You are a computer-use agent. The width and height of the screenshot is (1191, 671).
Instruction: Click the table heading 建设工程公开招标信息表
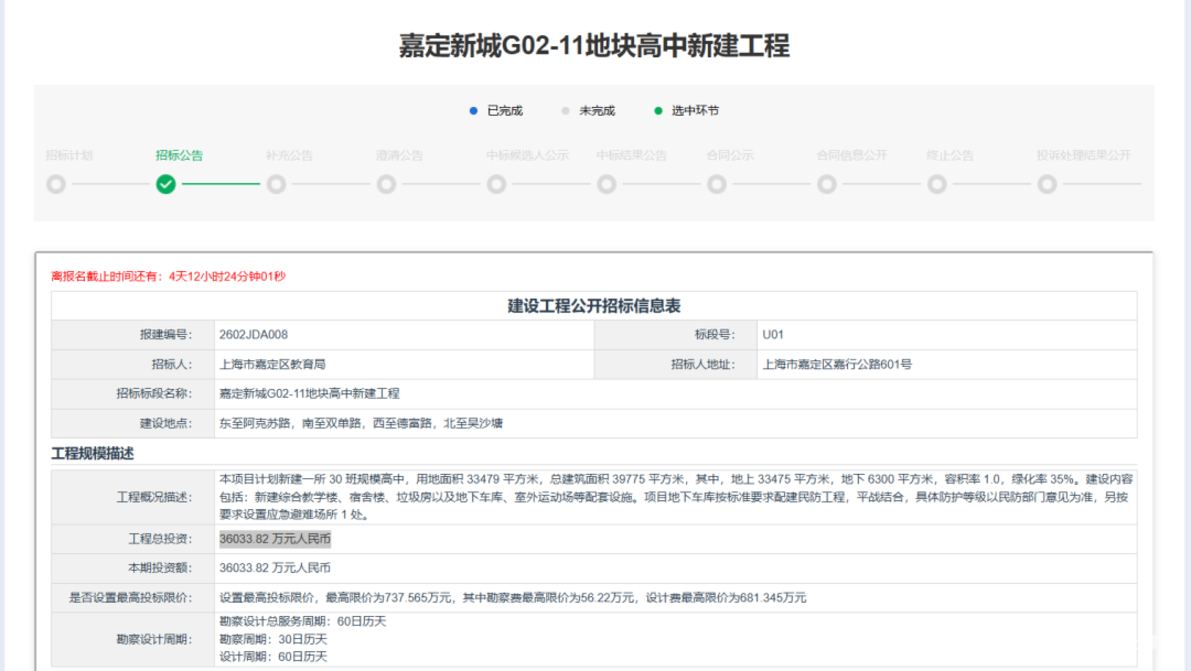coord(594,306)
